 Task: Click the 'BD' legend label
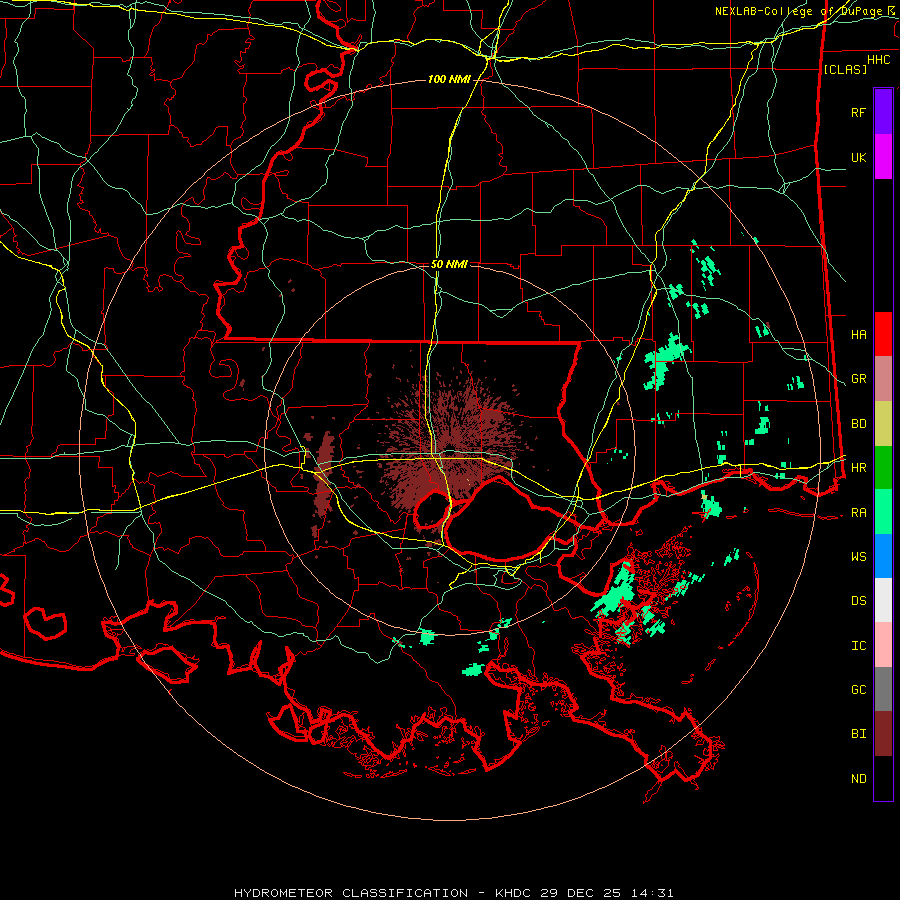coord(859,424)
